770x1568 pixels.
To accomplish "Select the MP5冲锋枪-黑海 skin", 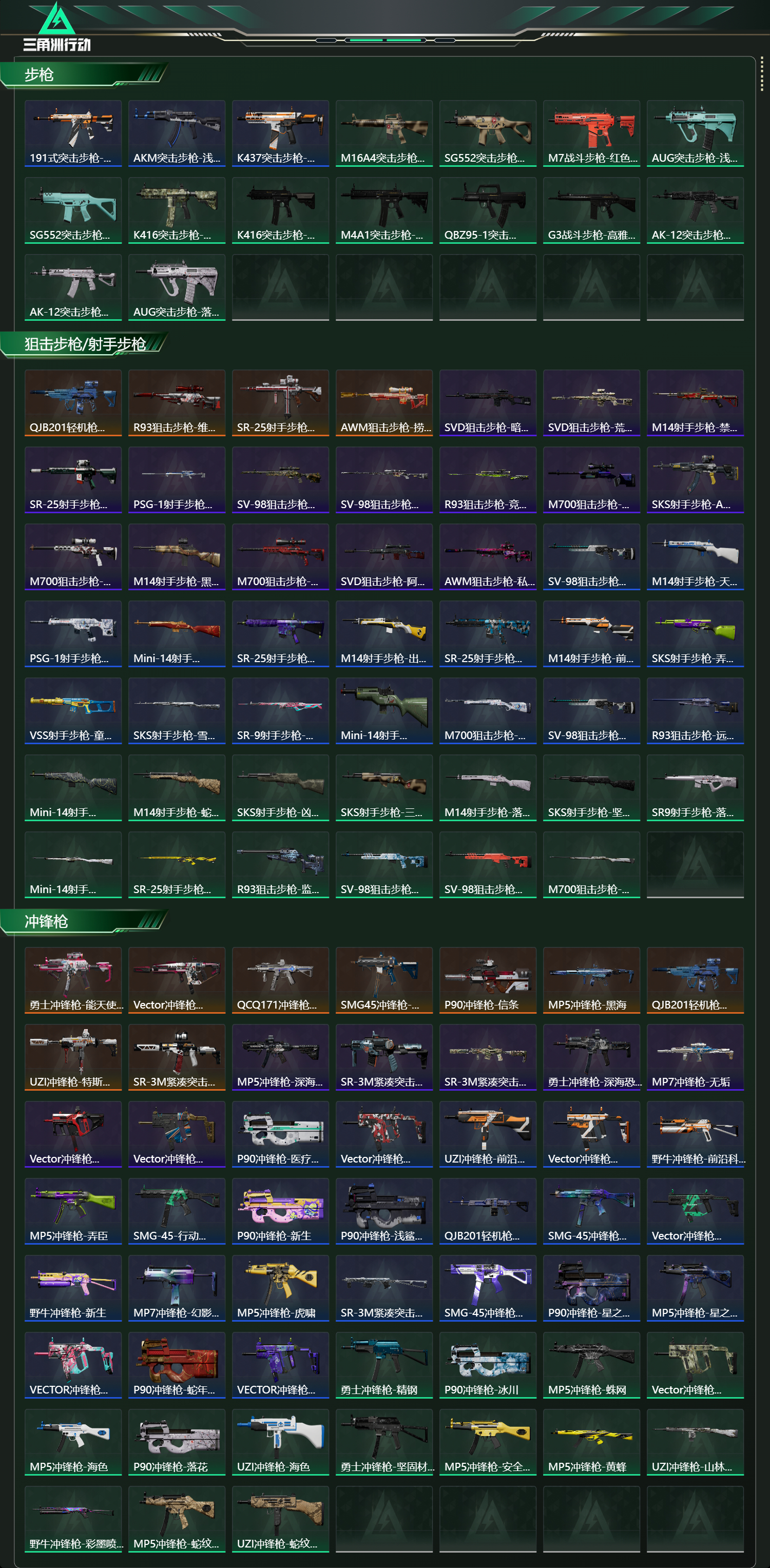I will click(x=591, y=980).
